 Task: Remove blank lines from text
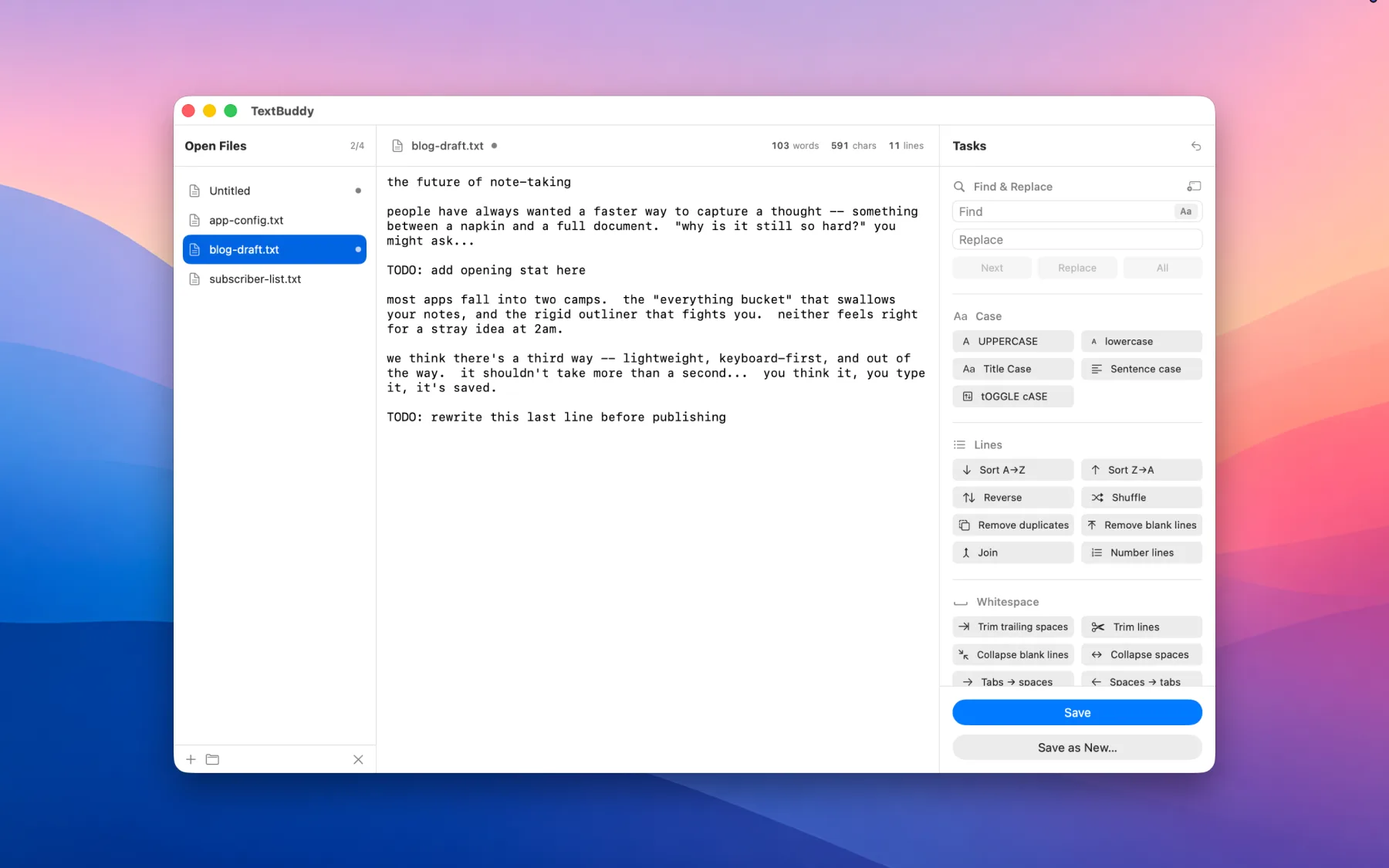(x=1141, y=525)
